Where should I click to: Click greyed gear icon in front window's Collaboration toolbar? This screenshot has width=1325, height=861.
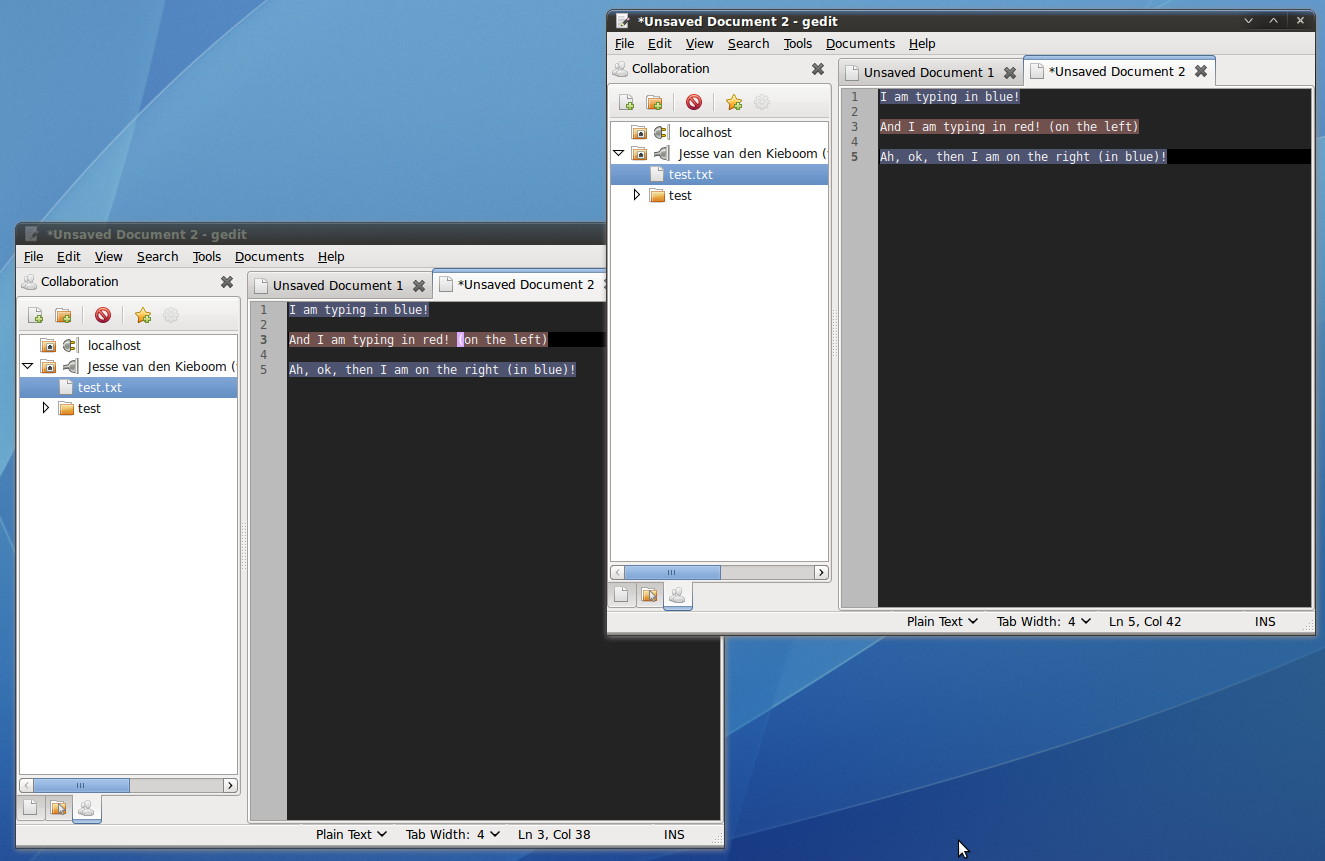(762, 102)
